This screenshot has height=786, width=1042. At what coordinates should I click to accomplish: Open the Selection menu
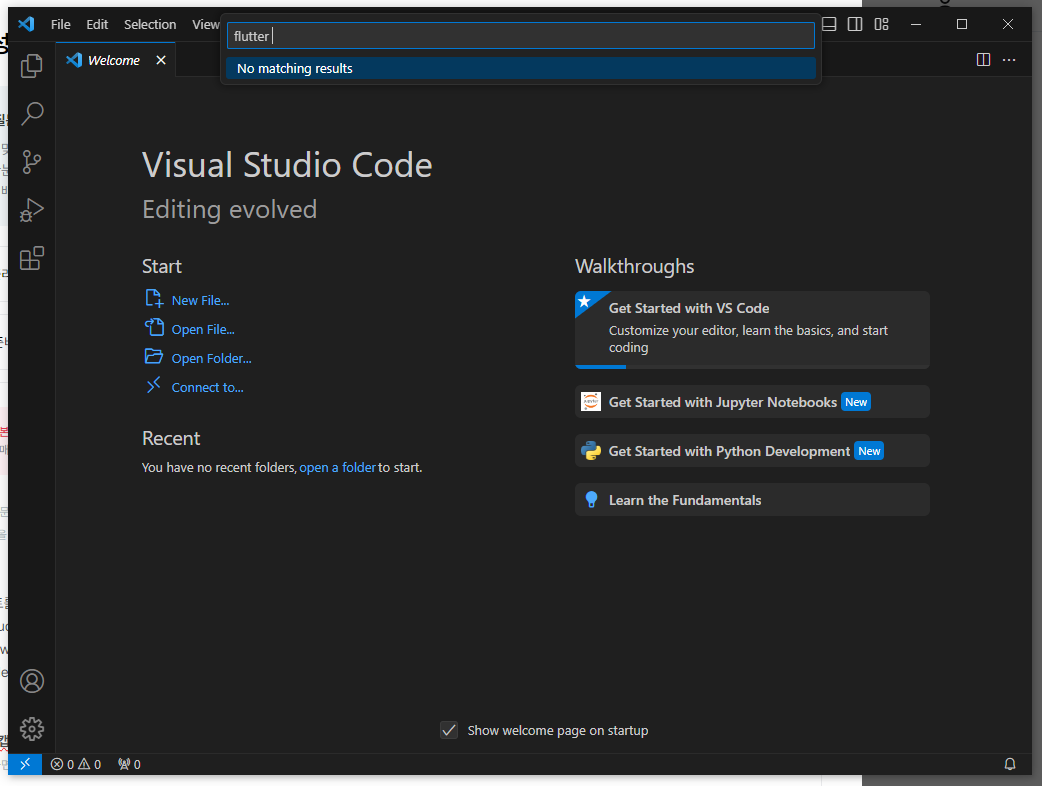(150, 25)
